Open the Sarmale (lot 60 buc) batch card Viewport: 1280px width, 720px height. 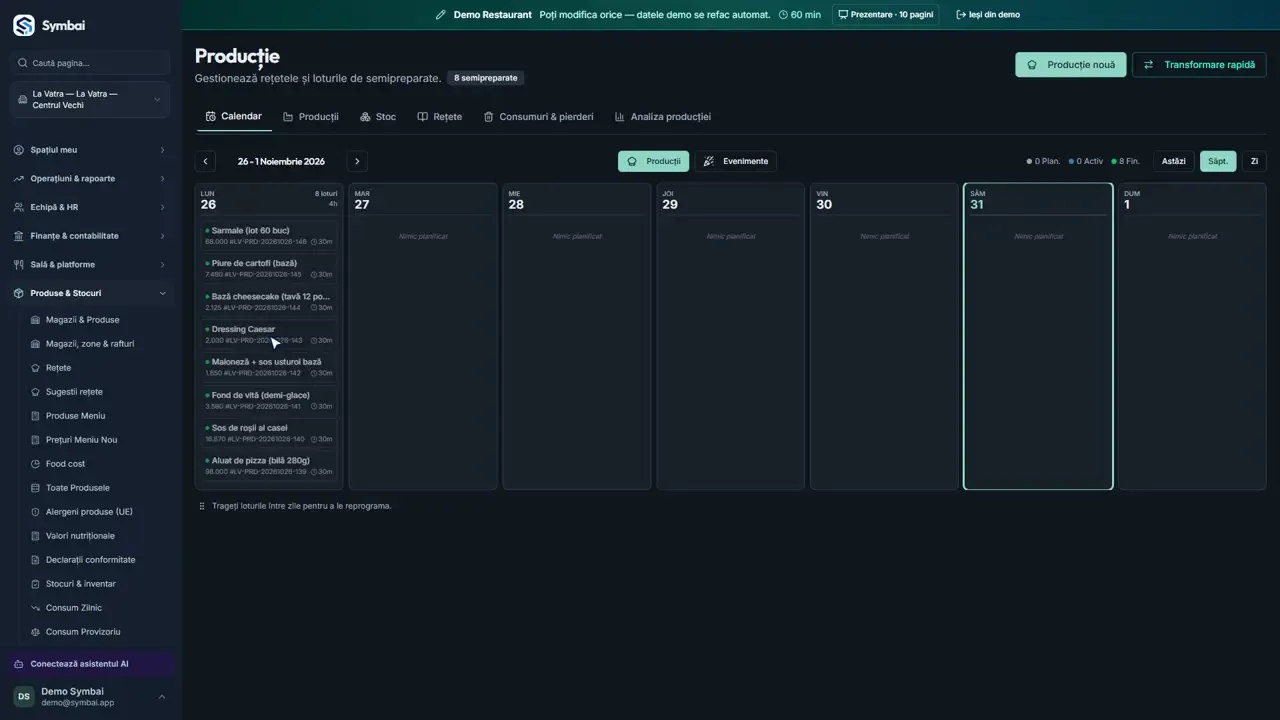click(268, 236)
